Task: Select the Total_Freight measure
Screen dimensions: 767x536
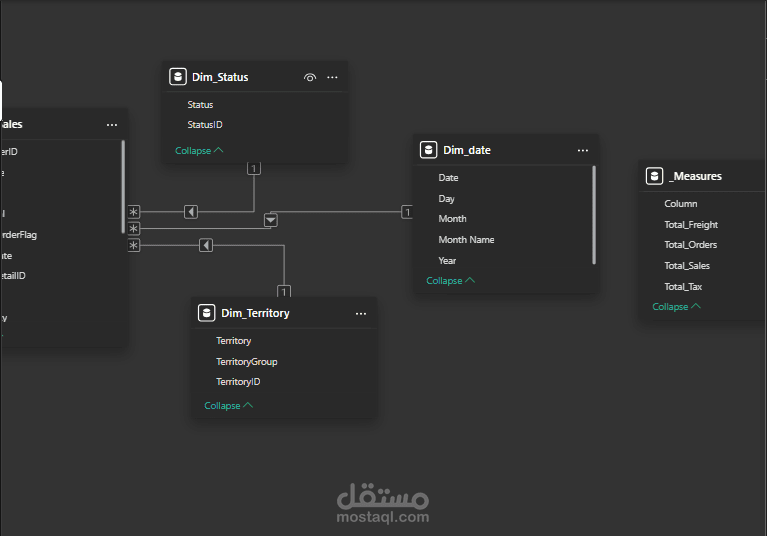Action: pyautogui.click(x=691, y=224)
